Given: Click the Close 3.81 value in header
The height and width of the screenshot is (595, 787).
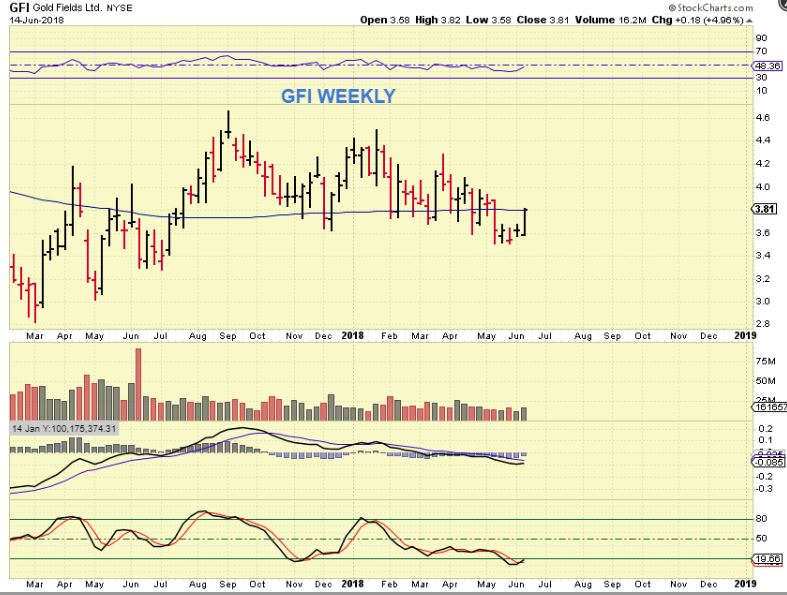Looking at the screenshot, I should click(x=543, y=20).
